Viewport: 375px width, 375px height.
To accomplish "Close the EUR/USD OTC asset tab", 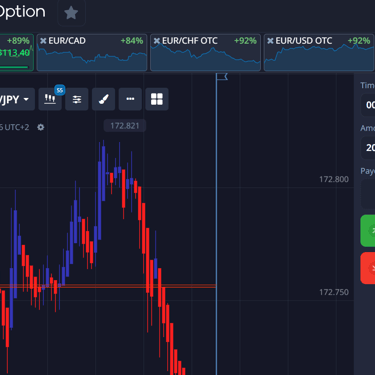I will 270,41.
